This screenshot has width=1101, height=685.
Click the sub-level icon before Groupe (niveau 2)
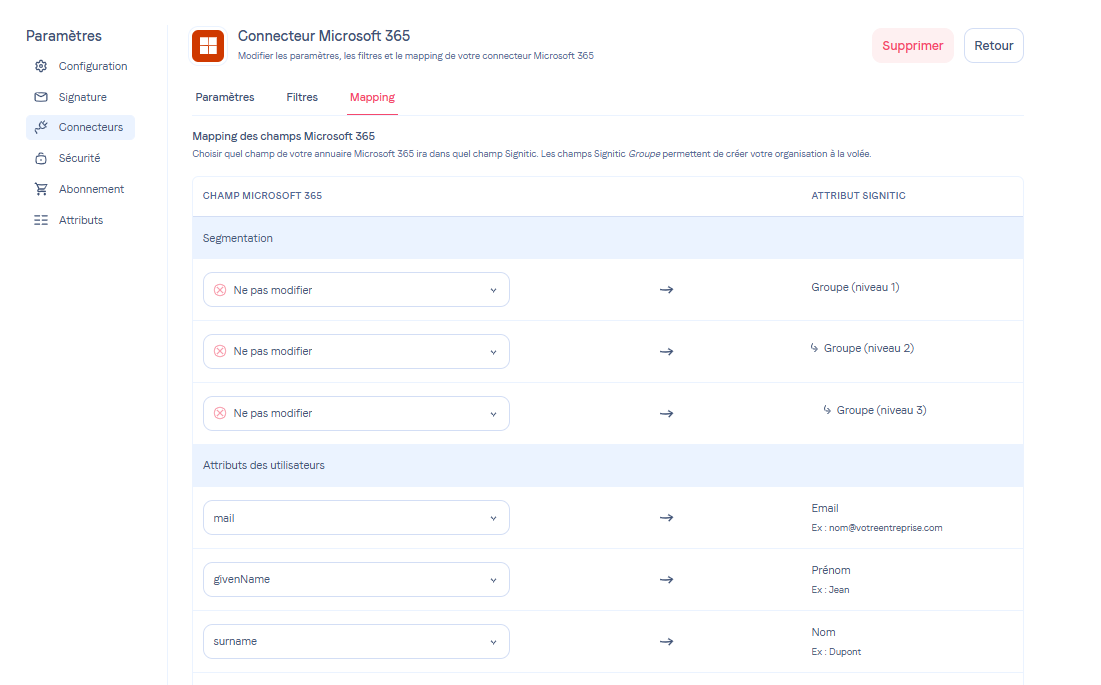pos(815,348)
